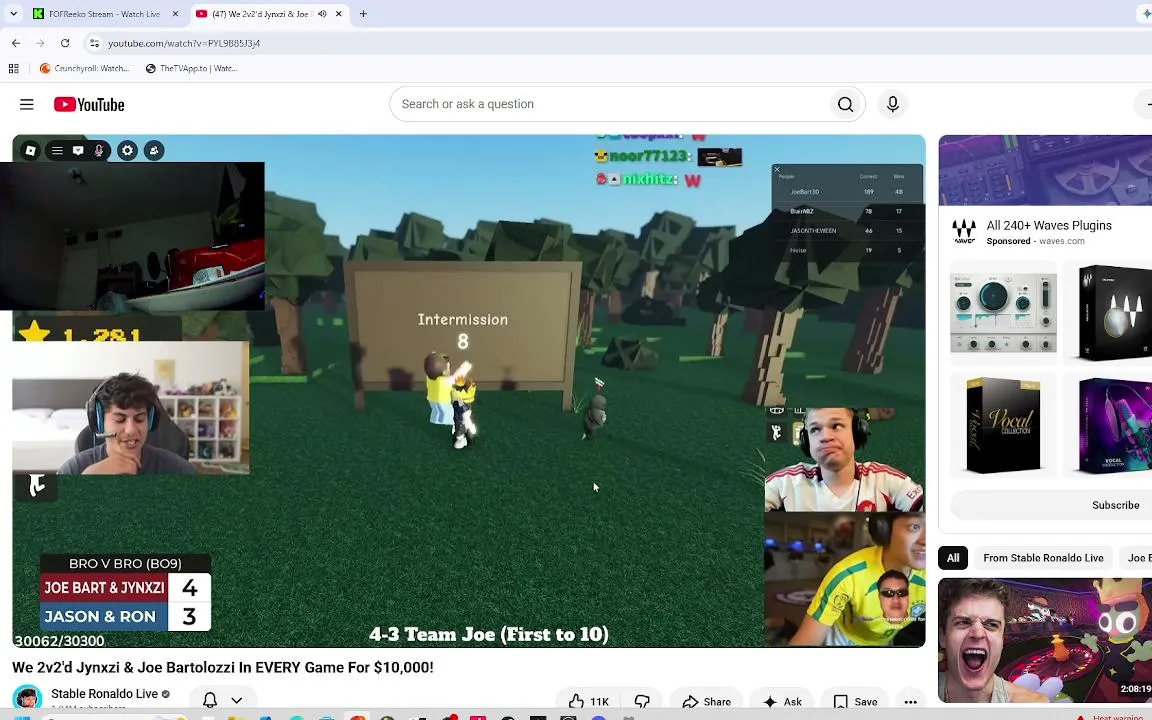Image resolution: width=1152 pixels, height=720 pixels.
Task: View site information icon in address bar
Action: pyautogui.click(x=94, y=43)
